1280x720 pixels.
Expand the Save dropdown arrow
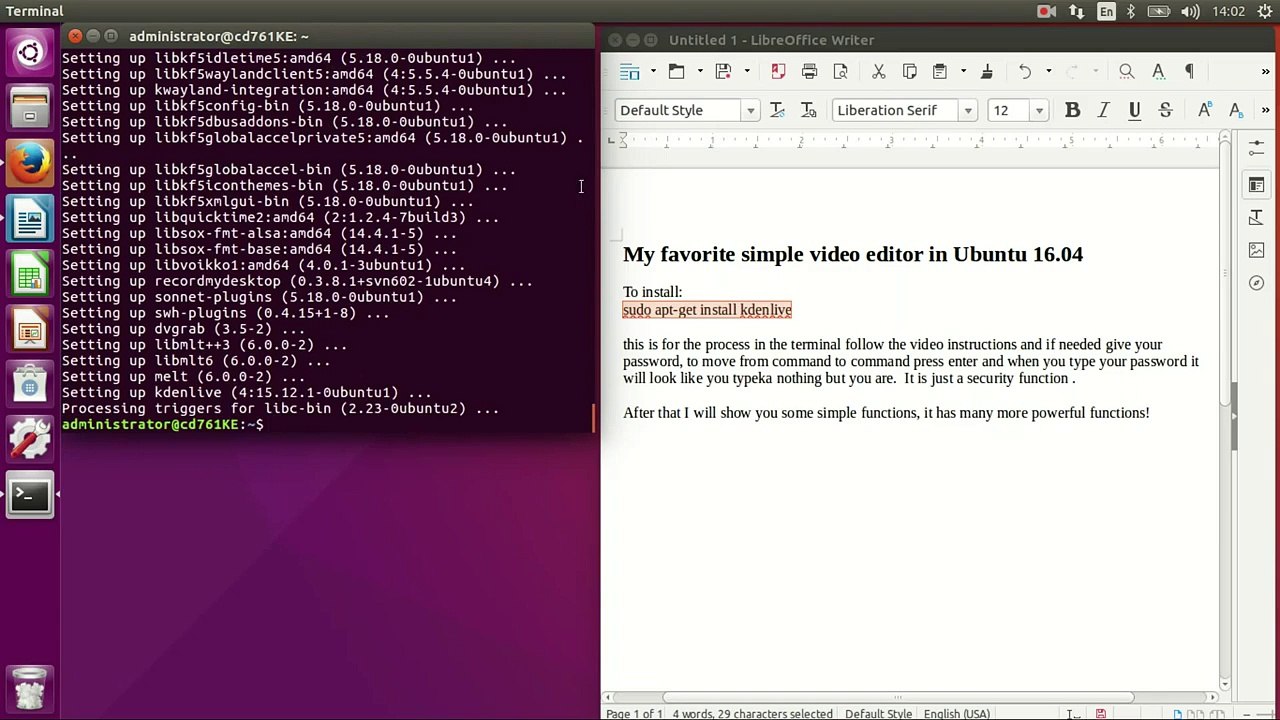tap(746, 71)
